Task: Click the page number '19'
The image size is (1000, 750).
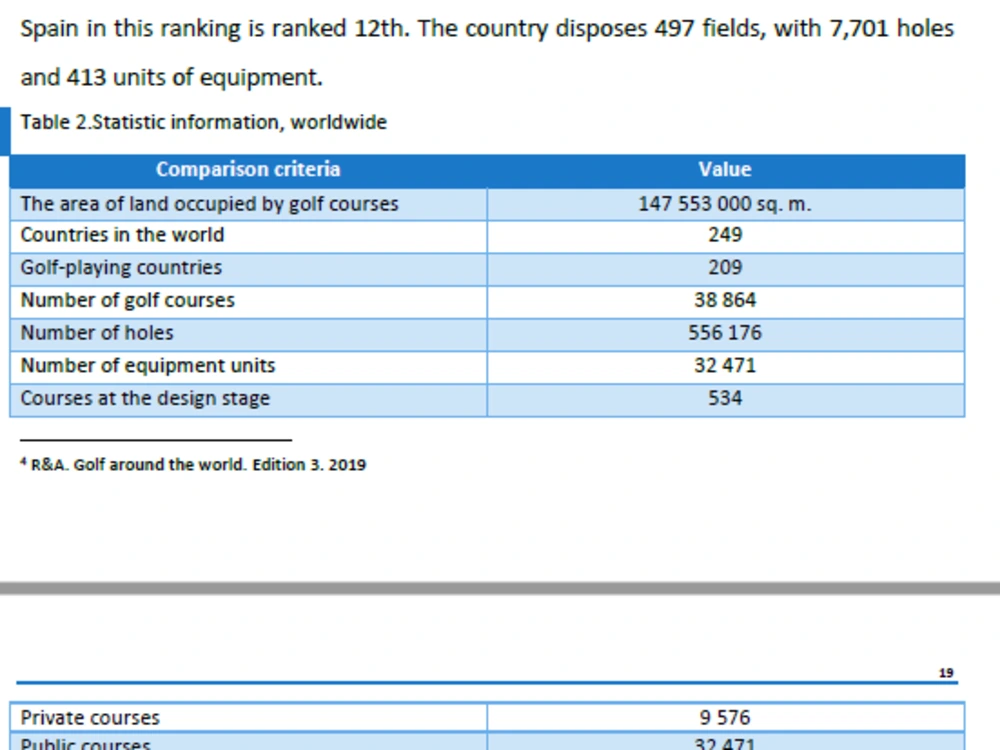Action: coord(946,673)
